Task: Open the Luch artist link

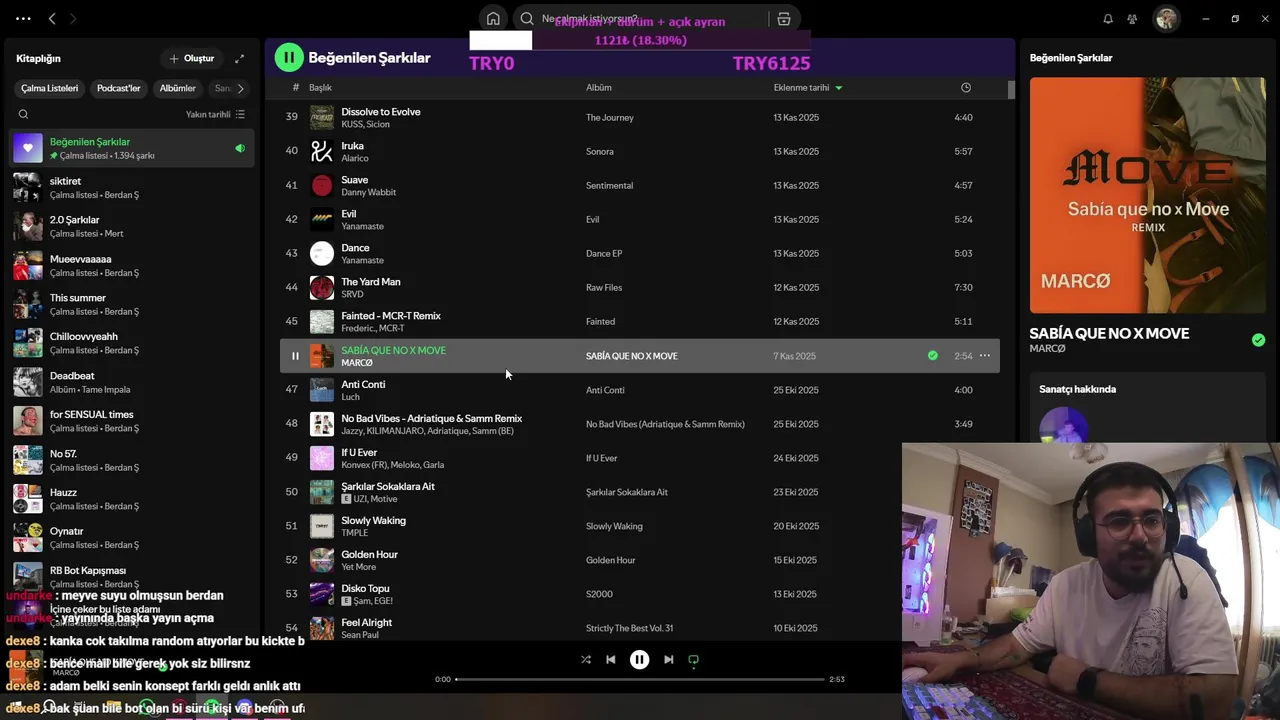Action: tap(350, 397)
